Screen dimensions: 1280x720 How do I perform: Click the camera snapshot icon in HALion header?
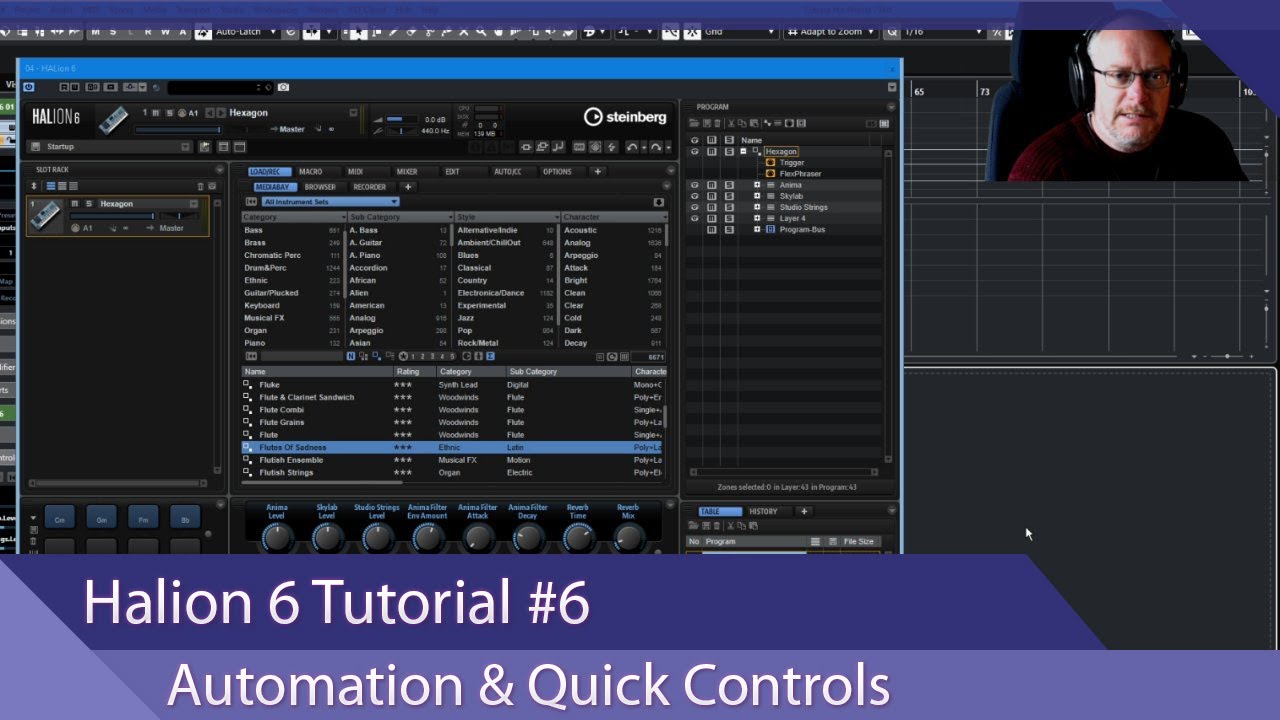283,87
